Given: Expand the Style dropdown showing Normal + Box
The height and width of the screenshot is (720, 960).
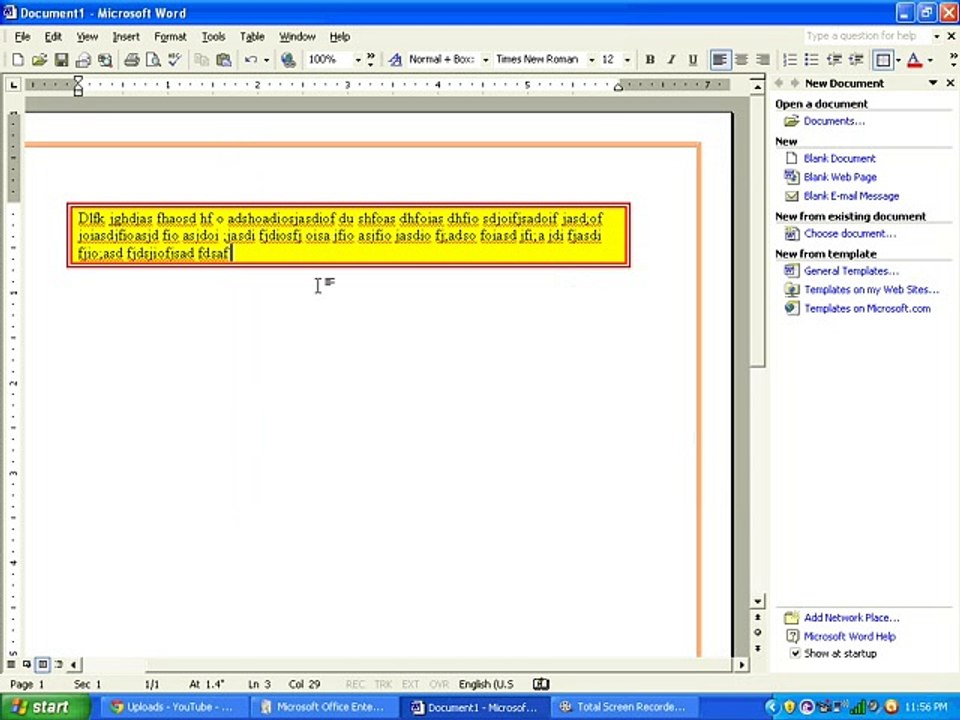Looking at the screenshot, I should click(x=486, y=60).
